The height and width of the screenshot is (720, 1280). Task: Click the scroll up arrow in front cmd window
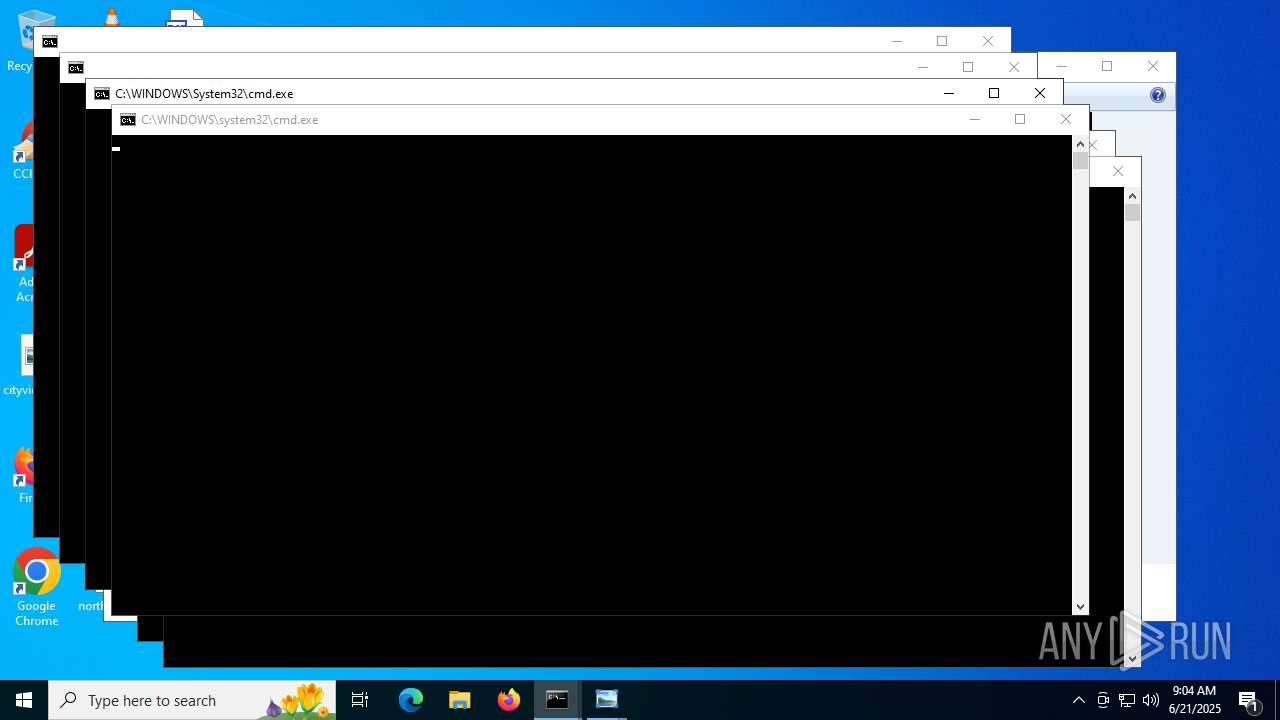pos(1080,144)
